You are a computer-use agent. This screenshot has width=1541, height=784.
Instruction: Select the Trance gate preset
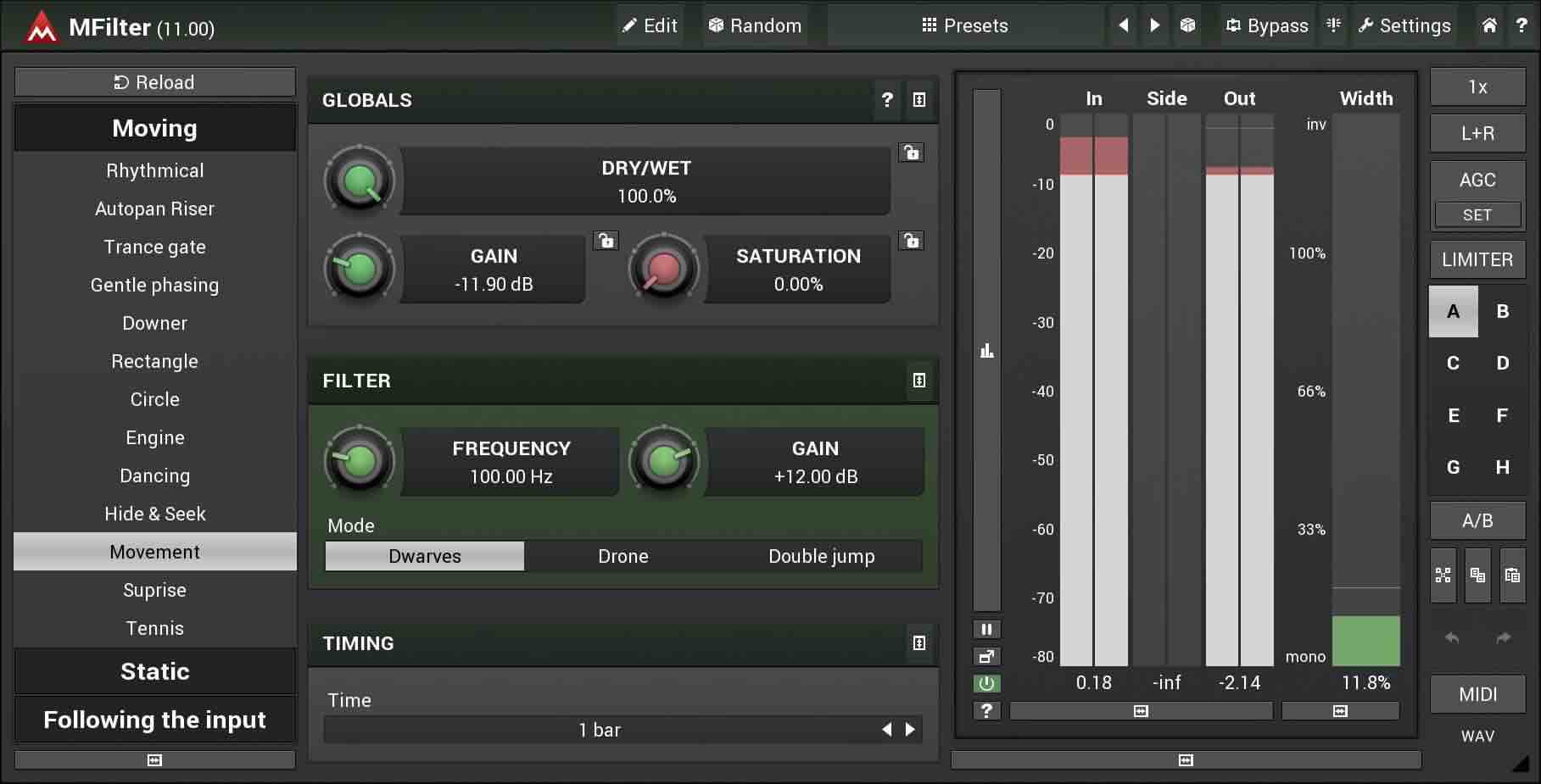[x=154, y=247]
